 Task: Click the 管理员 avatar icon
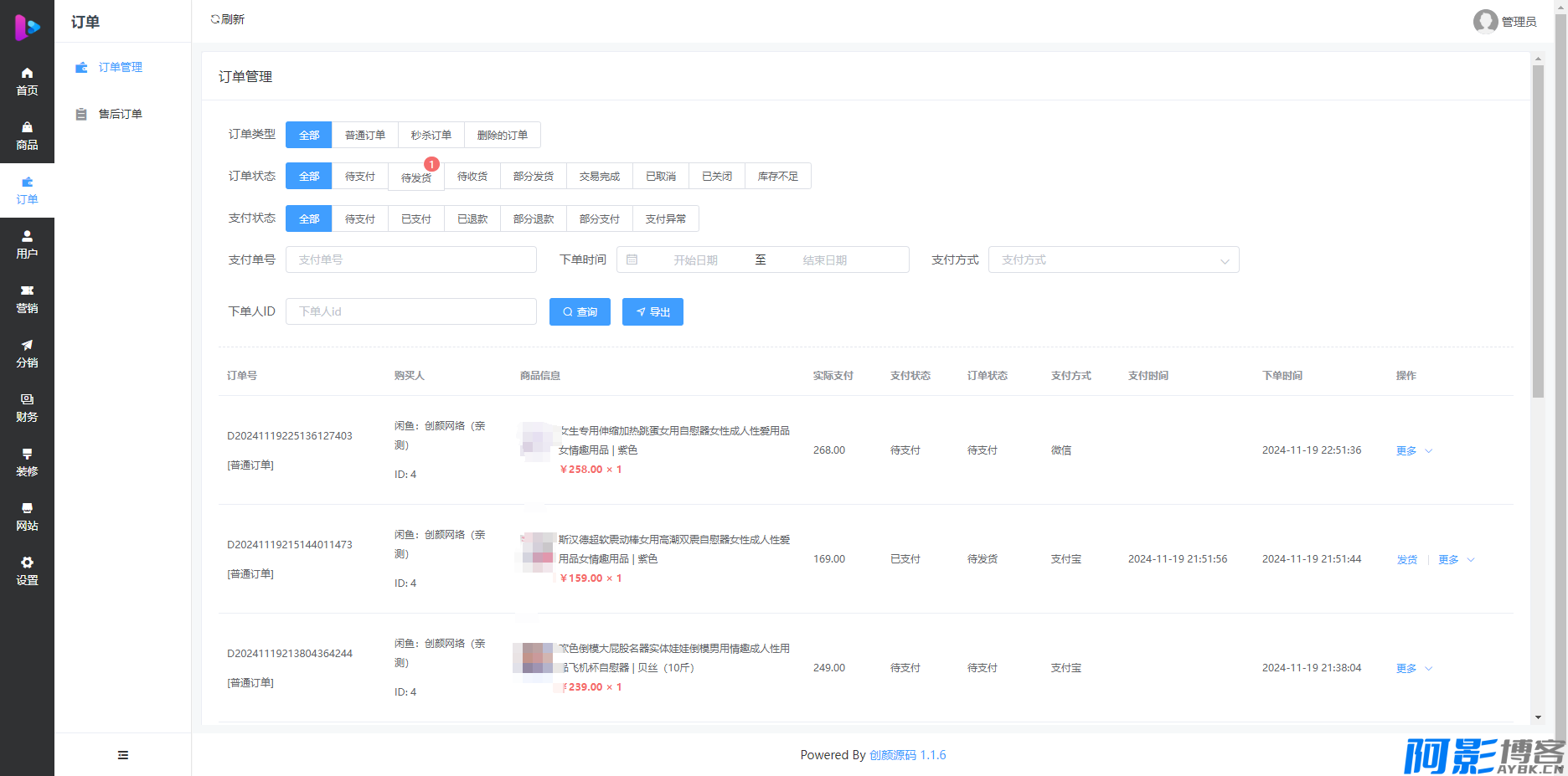pyautogui.click(x=1485, y=21)
